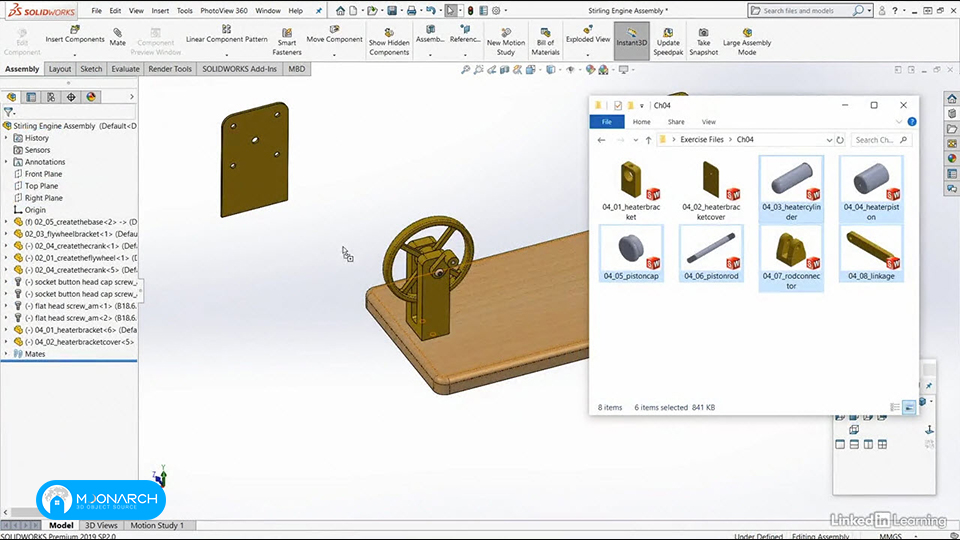Open PhotoView 360 menu
The width and height of the screenshot is (960, 540).
click(224, 10)
